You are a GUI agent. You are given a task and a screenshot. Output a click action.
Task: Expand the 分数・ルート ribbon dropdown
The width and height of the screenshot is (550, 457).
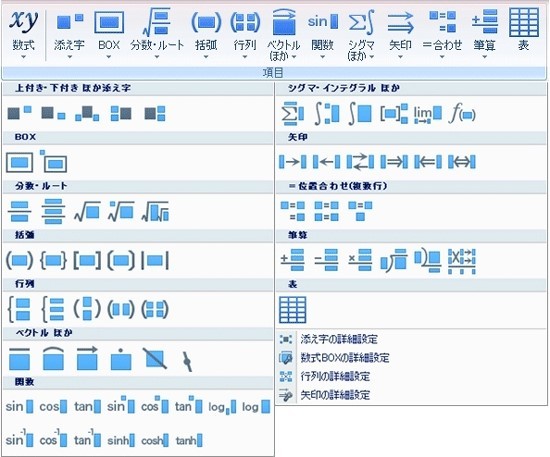(157, 34)
